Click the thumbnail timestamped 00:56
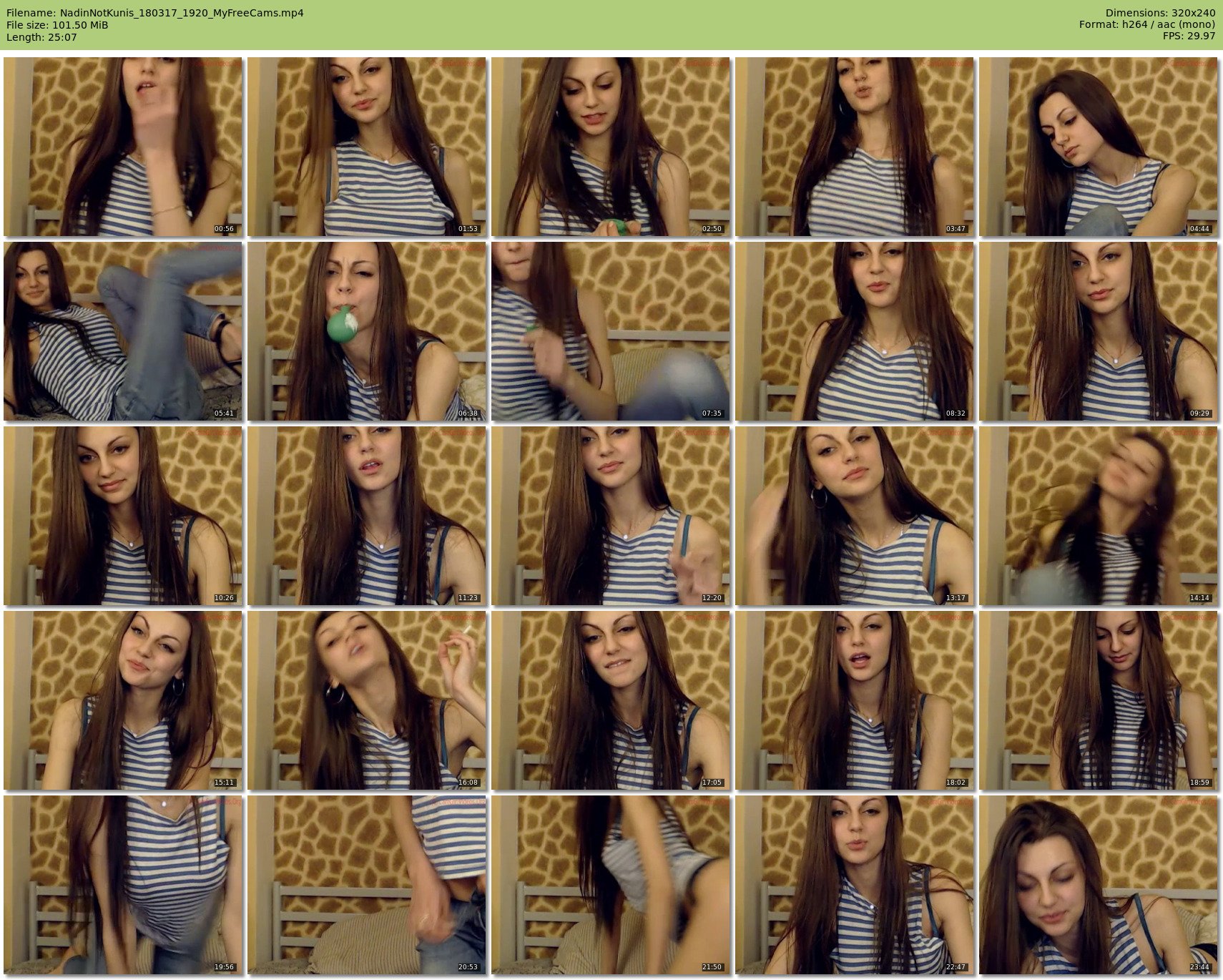The image size is (1223, 980). [x=122, y=147]
